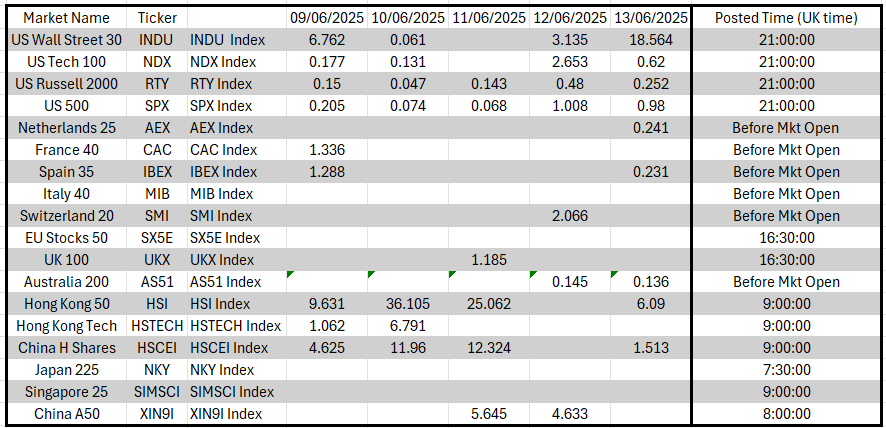Select the 'HSCEI' ticker cell

[x=157, y=348]
